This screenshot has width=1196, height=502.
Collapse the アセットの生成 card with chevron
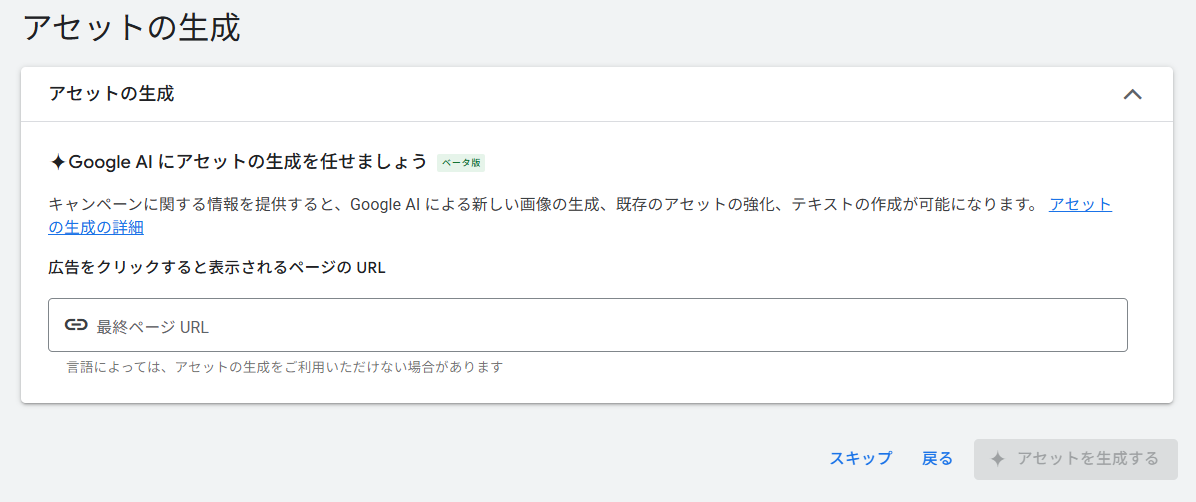[x=1132, y=95]
